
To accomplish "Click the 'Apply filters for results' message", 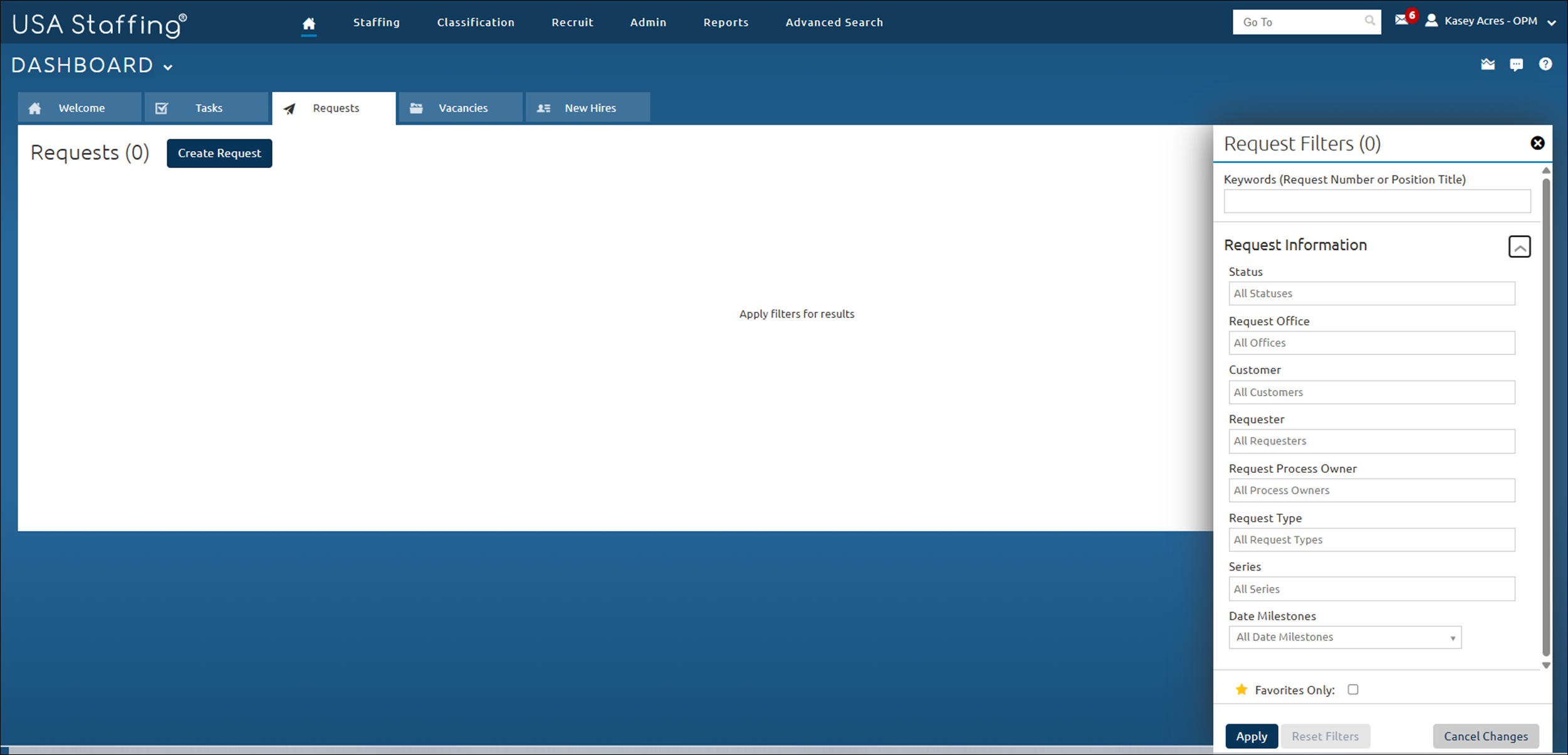I will pos(797,314).
